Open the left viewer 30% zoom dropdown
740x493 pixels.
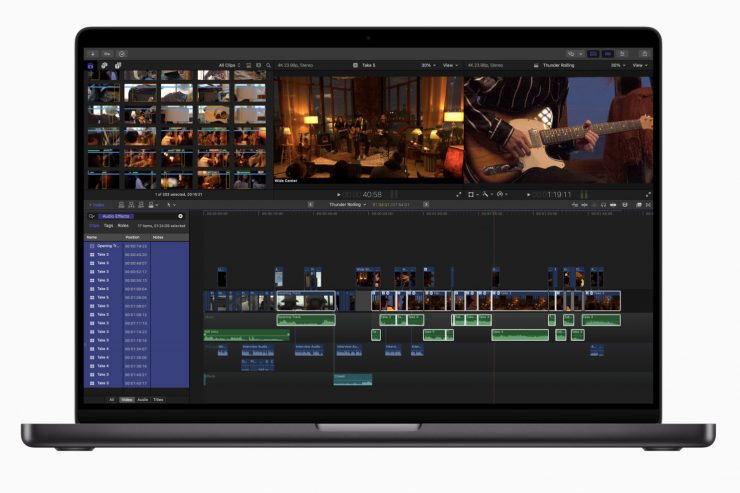[428, 65]
